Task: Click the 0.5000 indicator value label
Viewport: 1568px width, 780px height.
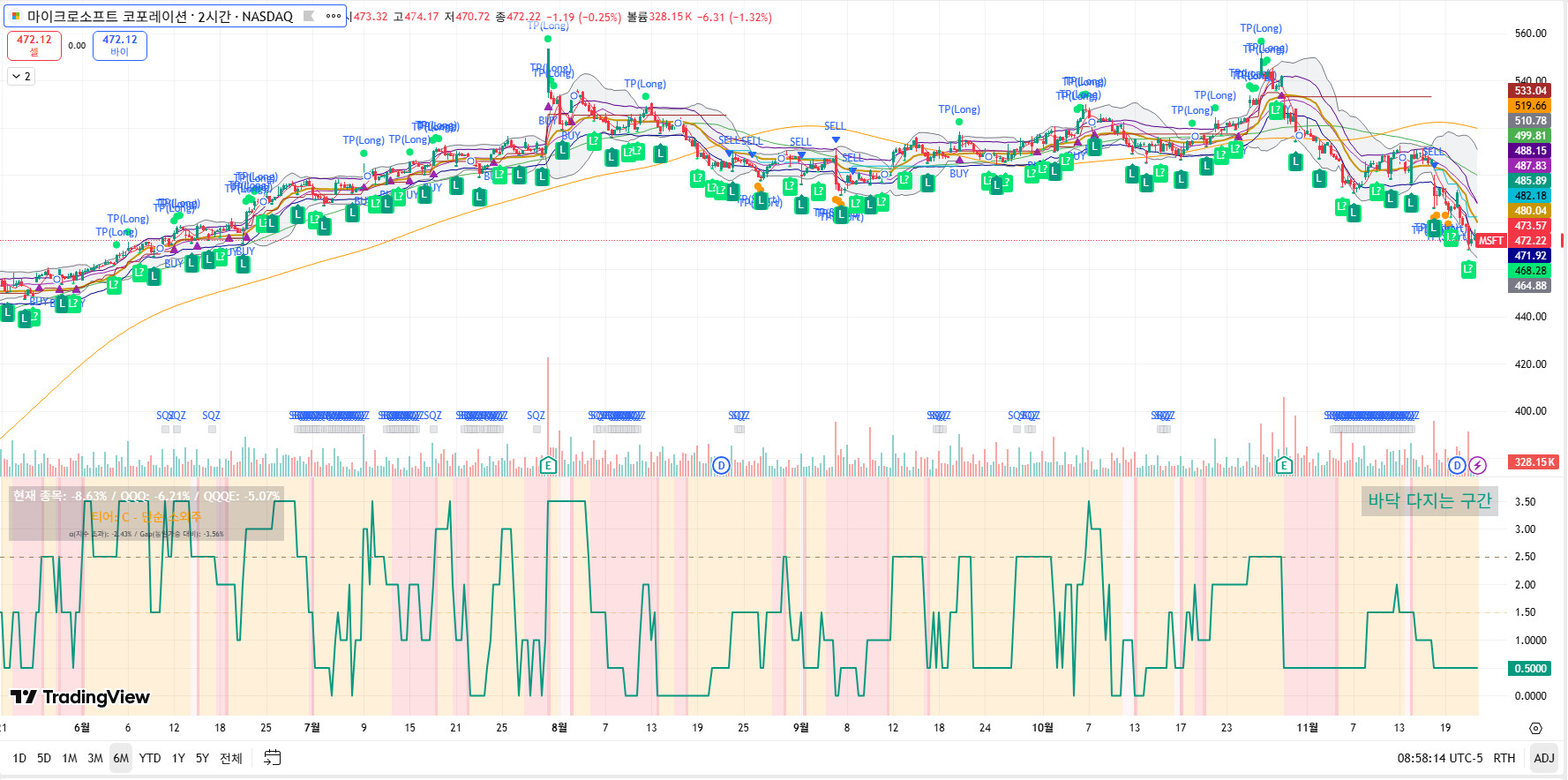Action: point(1530,669)
